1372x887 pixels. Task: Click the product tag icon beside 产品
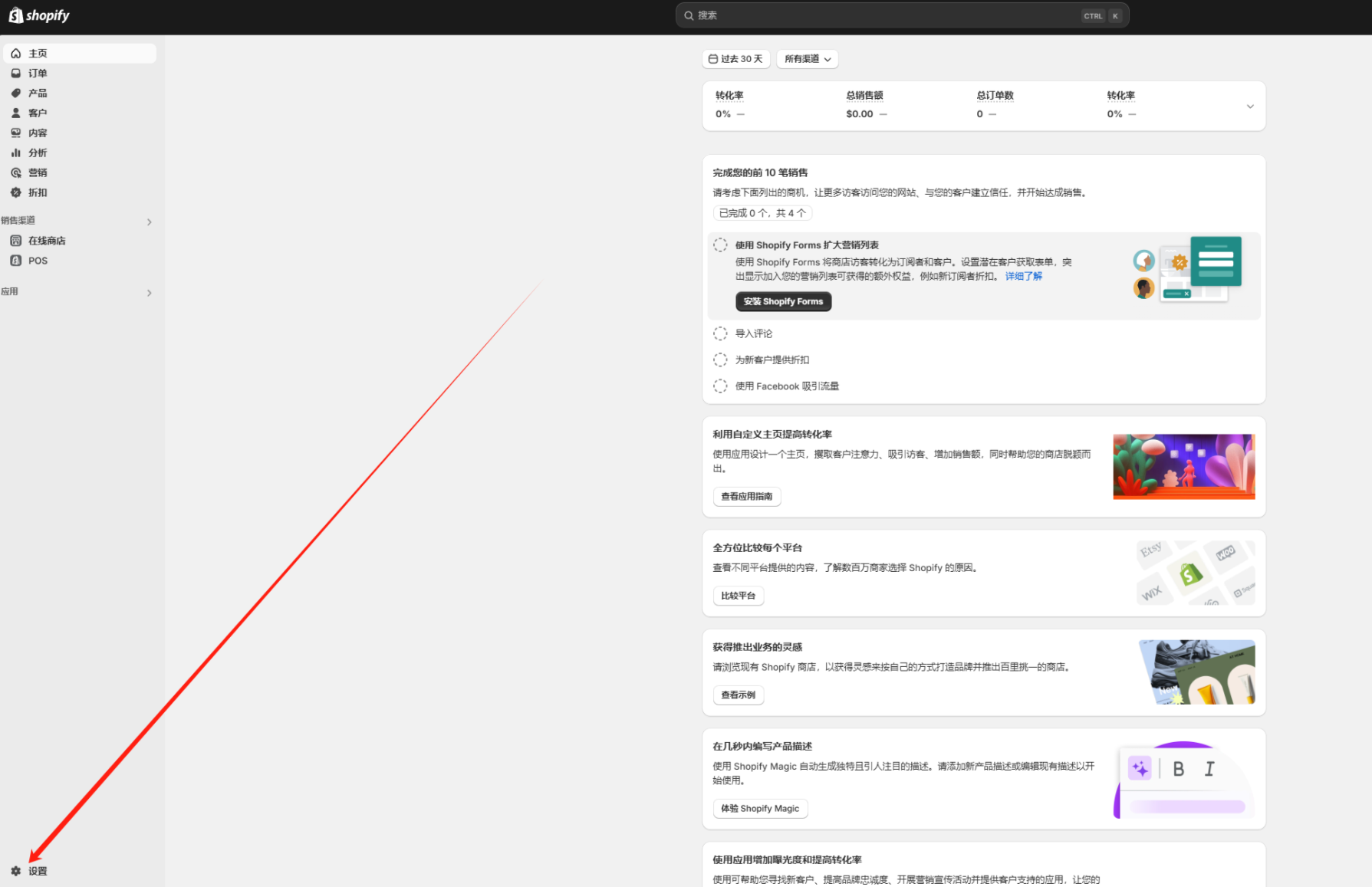tap(15, 94)
